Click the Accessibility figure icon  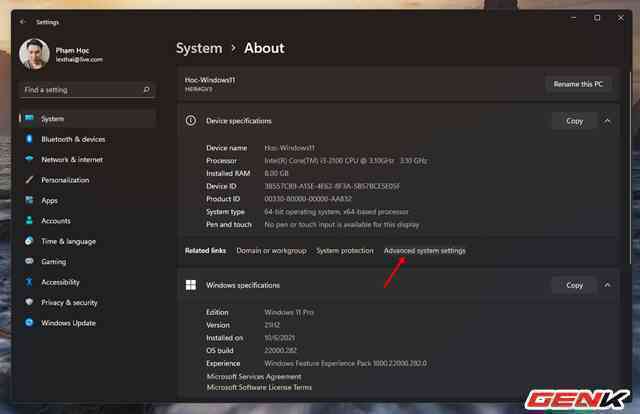(x=29, y=282)
